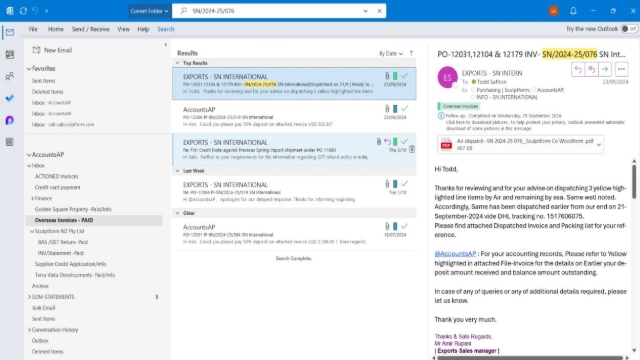
Task: Delete the Credit Note email with trash icon
Action: (412, 149)
